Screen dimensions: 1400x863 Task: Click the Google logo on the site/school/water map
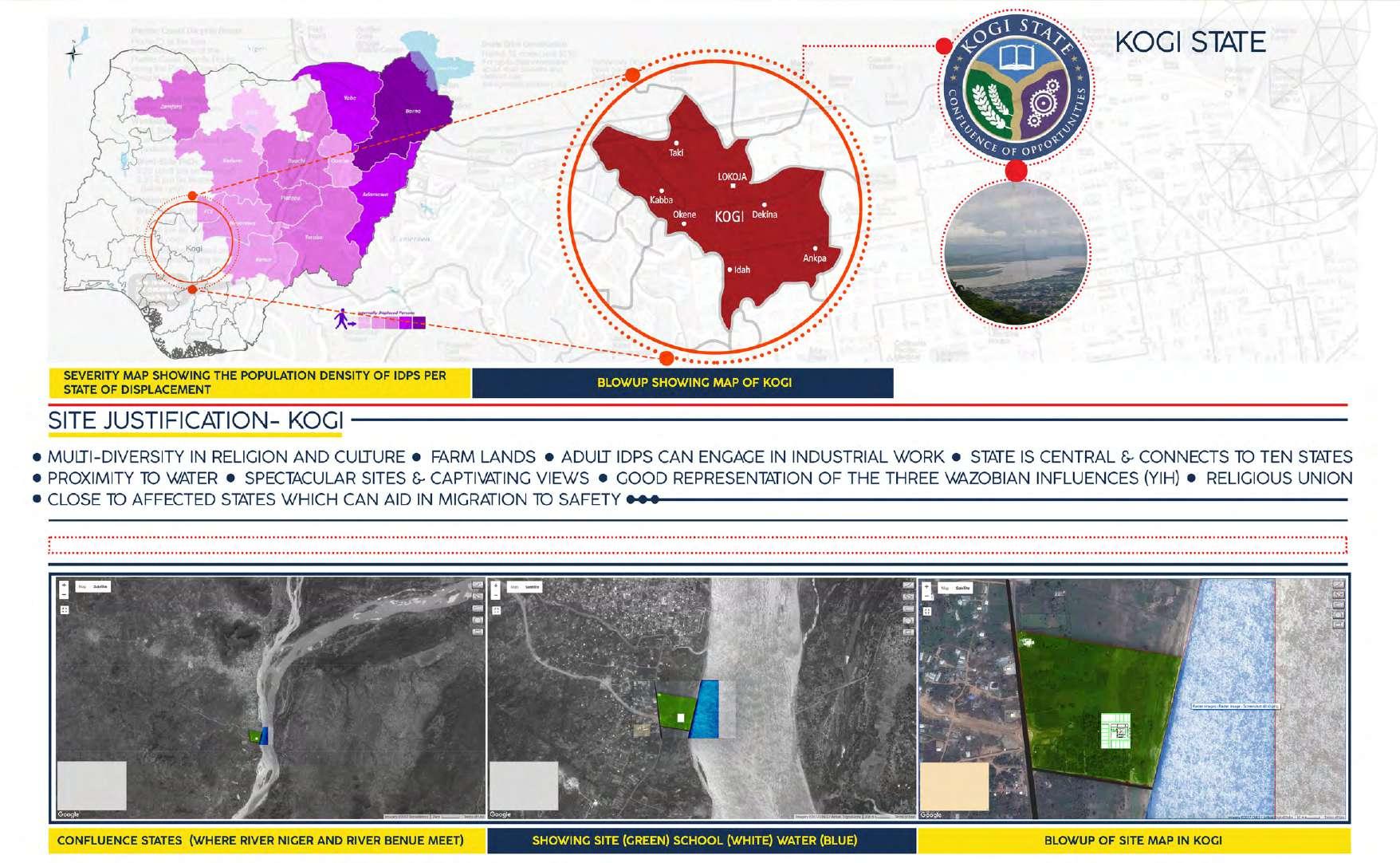501,814
